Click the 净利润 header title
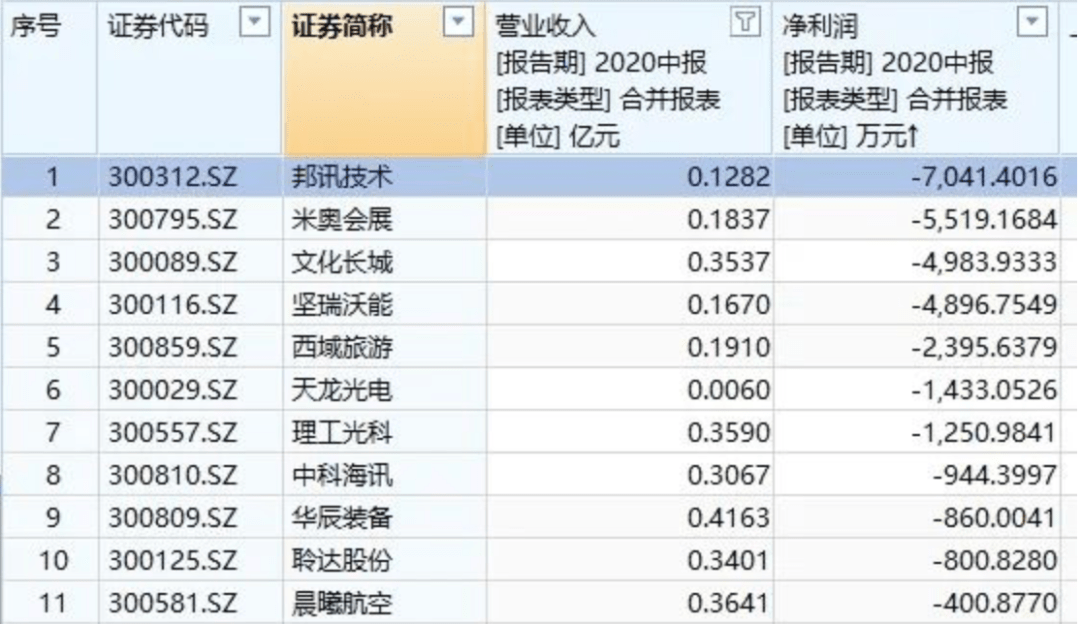The height and width of the screenshot is (624, 1080). coord(820,26)
